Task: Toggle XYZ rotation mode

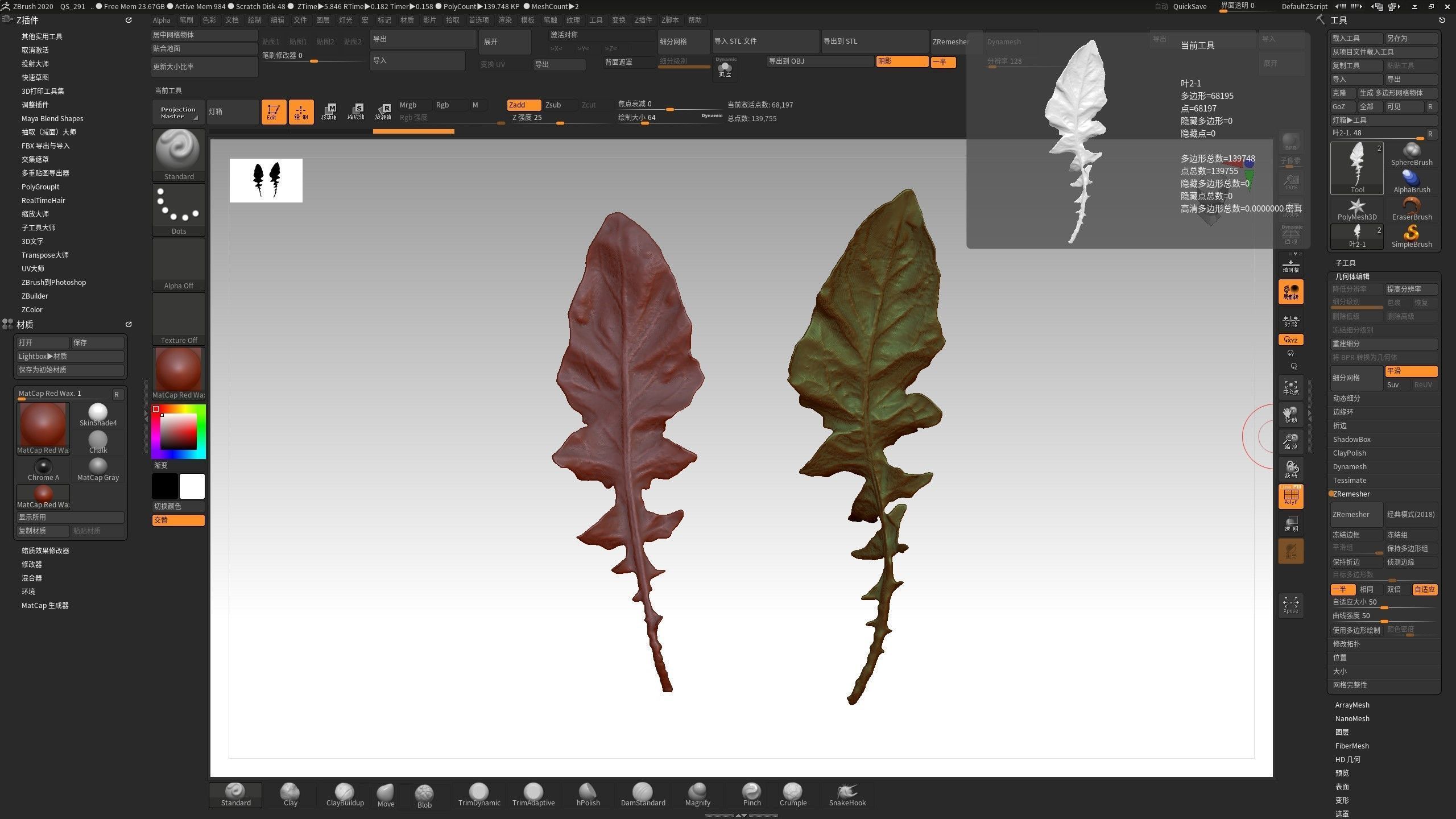Action: 1290,340
